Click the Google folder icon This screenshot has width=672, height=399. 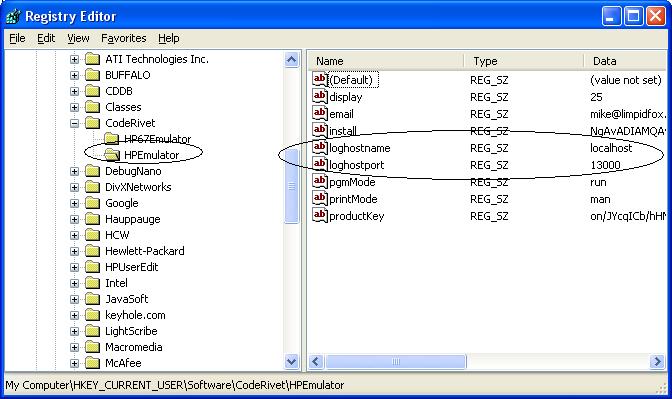92,203
